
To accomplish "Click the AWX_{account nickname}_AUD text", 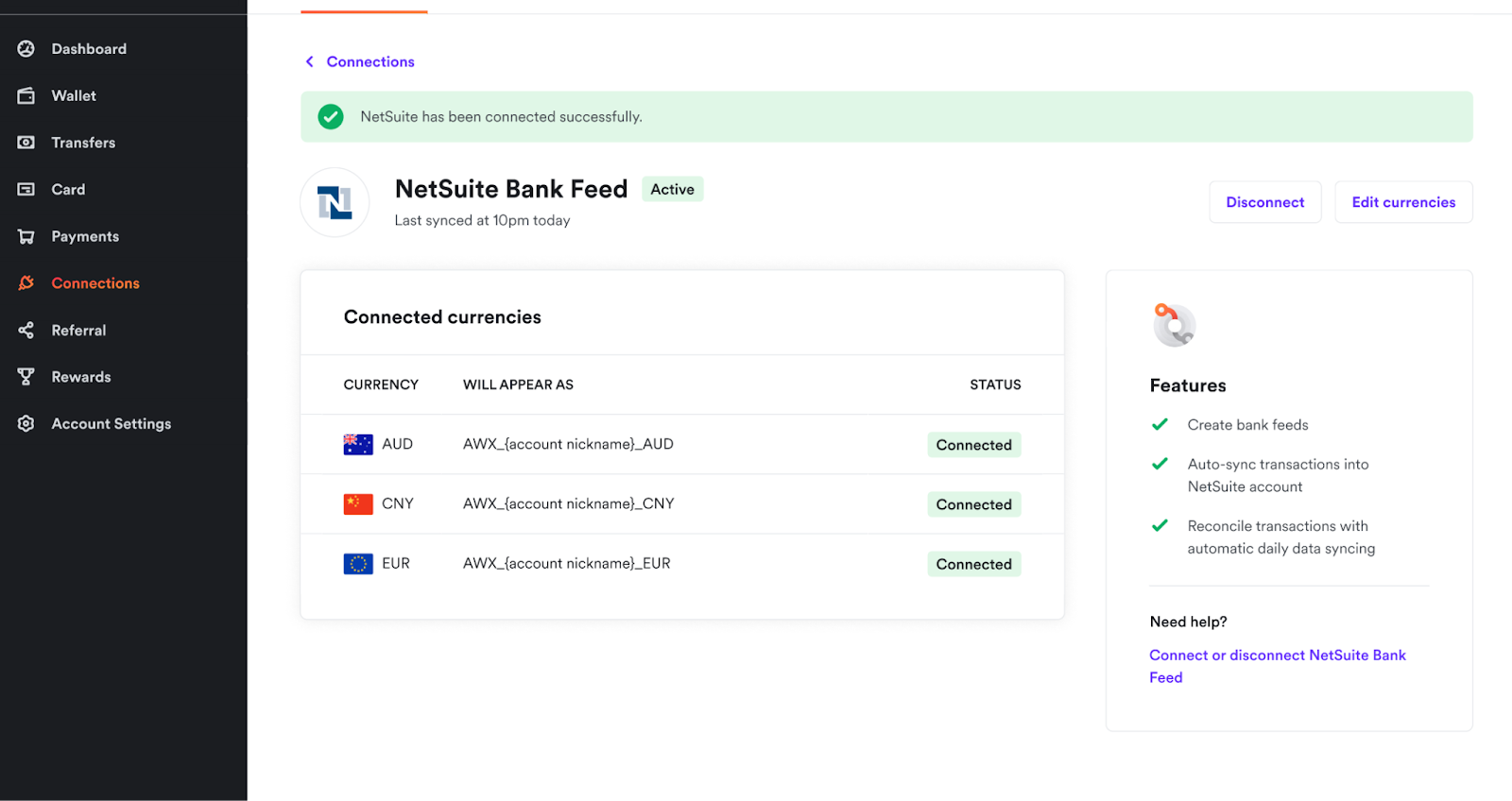I will tap(568, 444).
